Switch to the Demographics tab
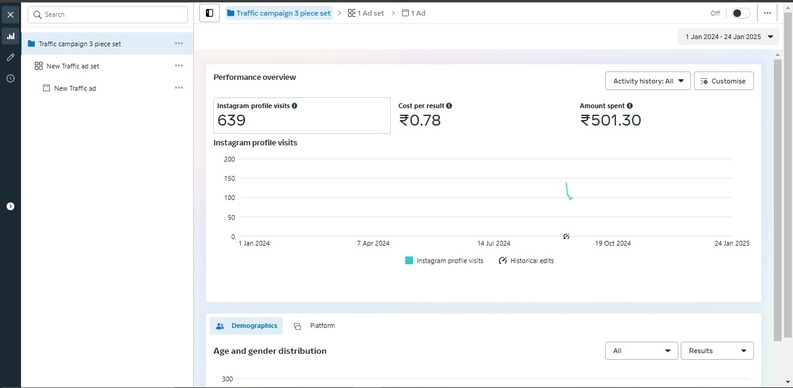Viewport: 793px width, 388px height. point(246,326)
